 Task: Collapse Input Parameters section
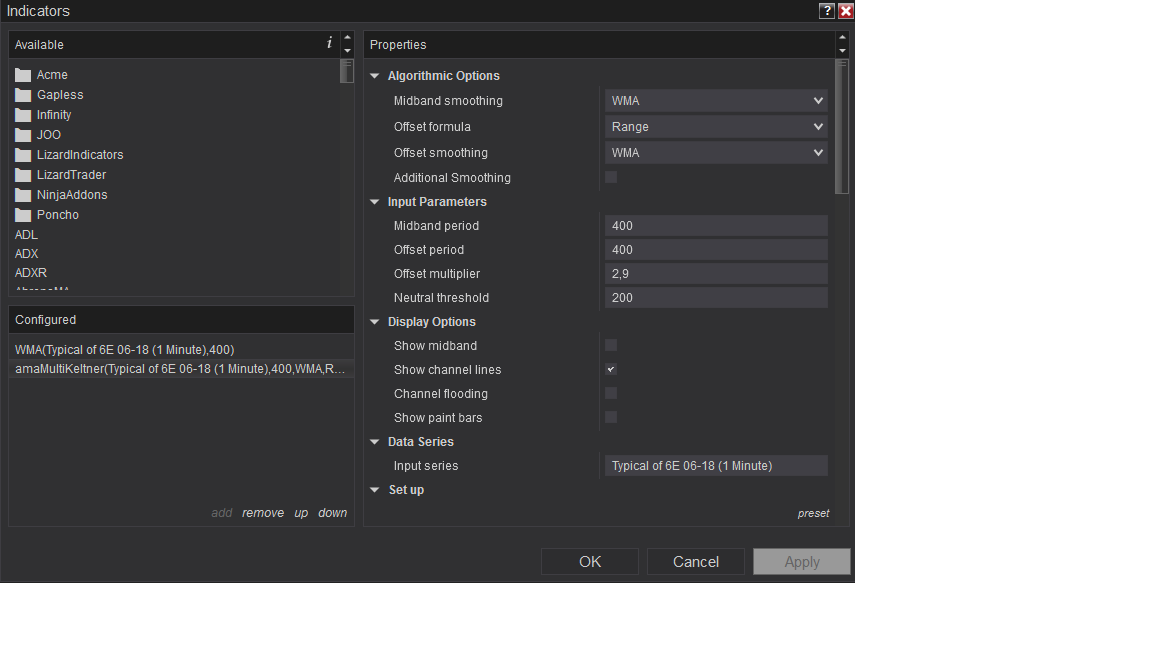375,201
